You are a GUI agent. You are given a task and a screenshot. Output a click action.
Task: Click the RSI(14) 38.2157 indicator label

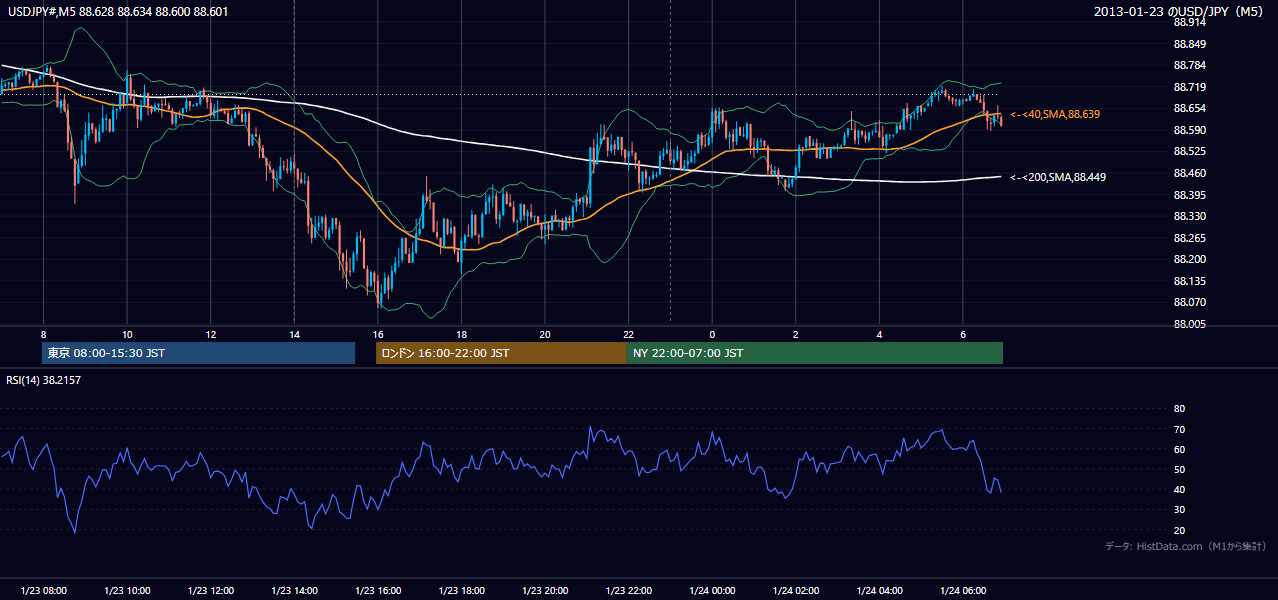click(42, 379)
